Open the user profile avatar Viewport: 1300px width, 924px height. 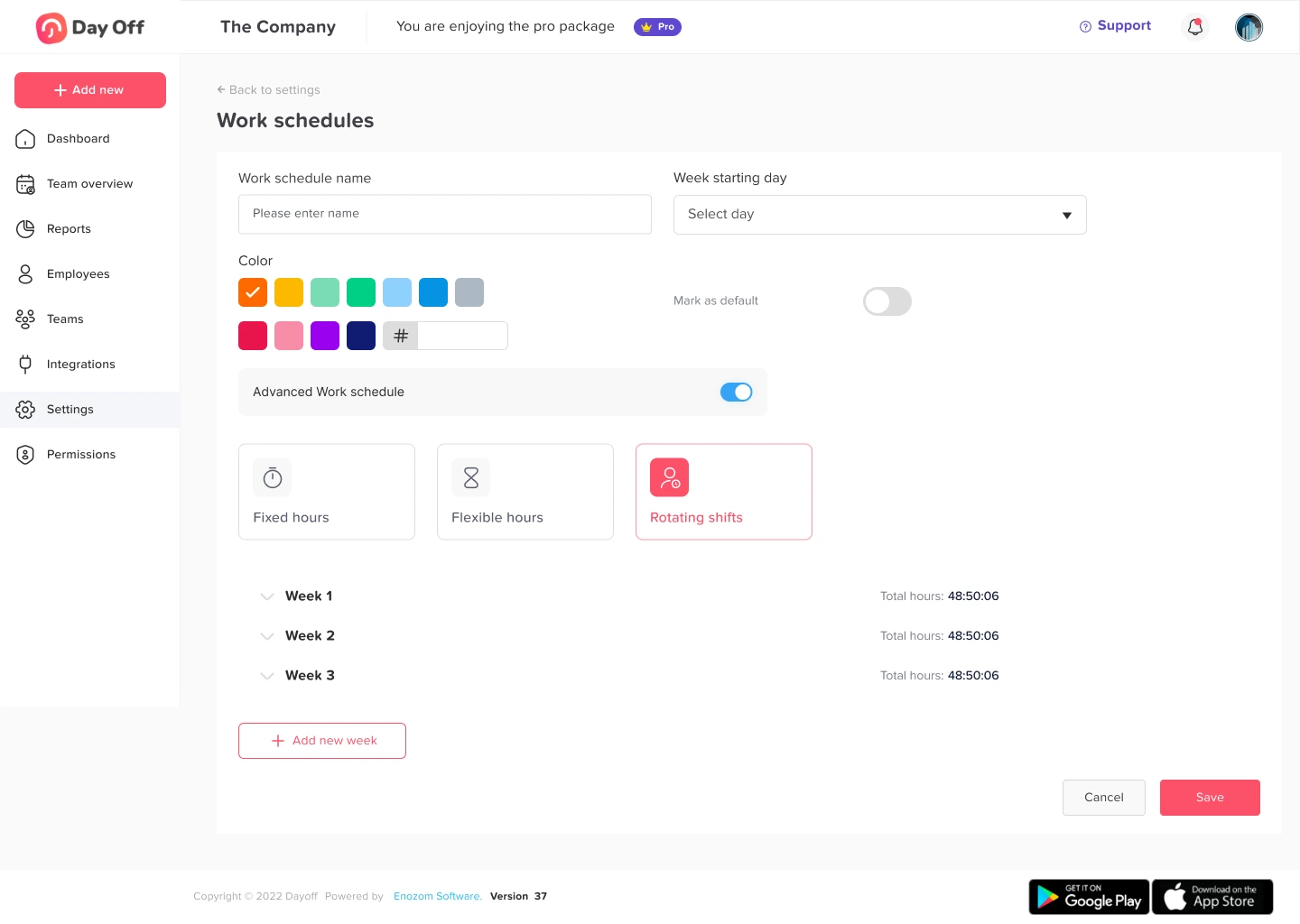point(1249,27)
